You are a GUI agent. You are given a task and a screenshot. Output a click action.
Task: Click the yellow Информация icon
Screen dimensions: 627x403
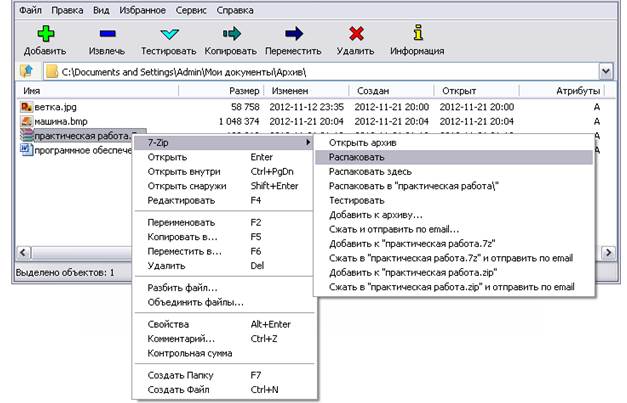(x=418, y=33)
